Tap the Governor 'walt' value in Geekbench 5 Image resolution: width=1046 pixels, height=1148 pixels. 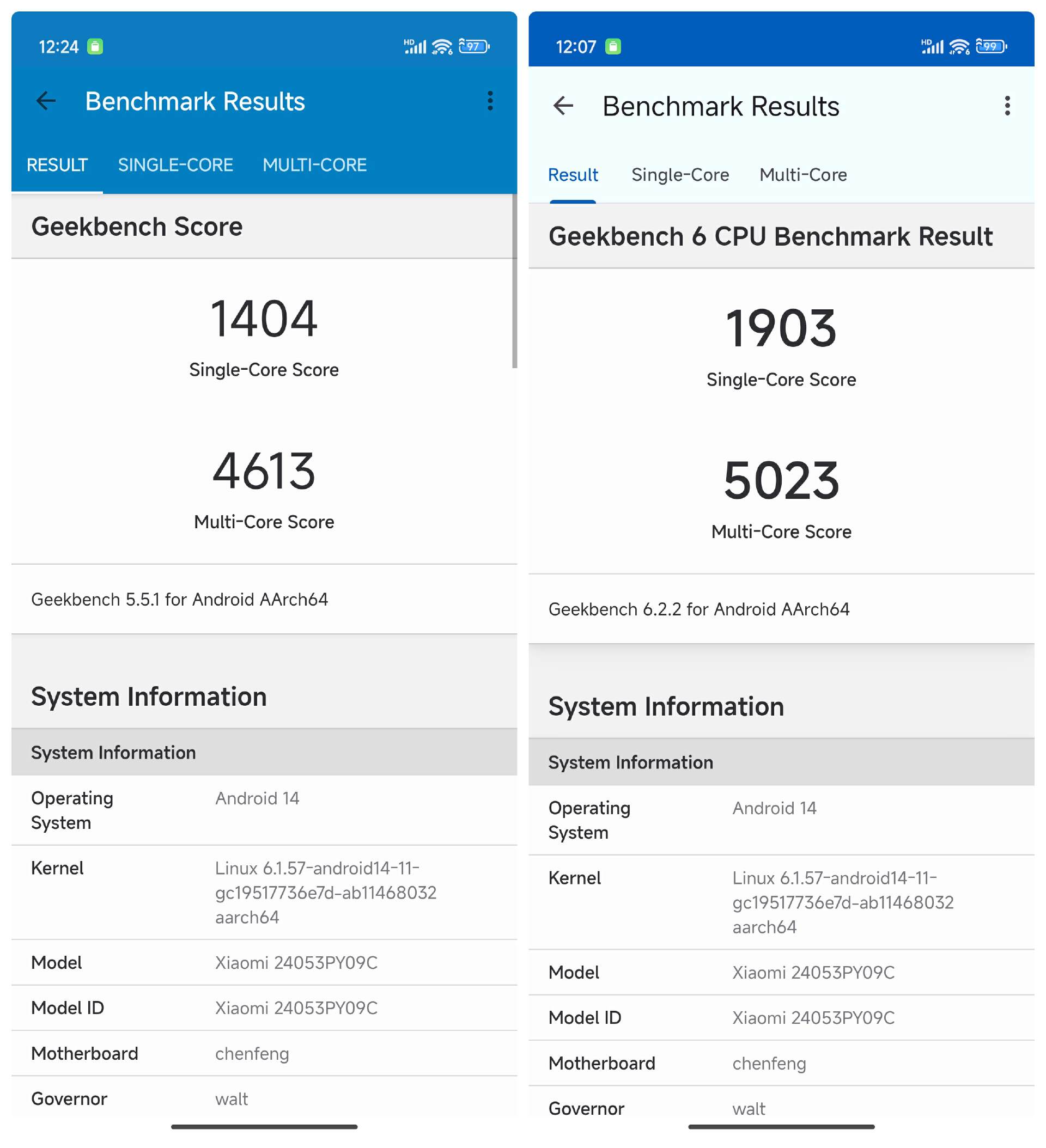point(232,1099)
